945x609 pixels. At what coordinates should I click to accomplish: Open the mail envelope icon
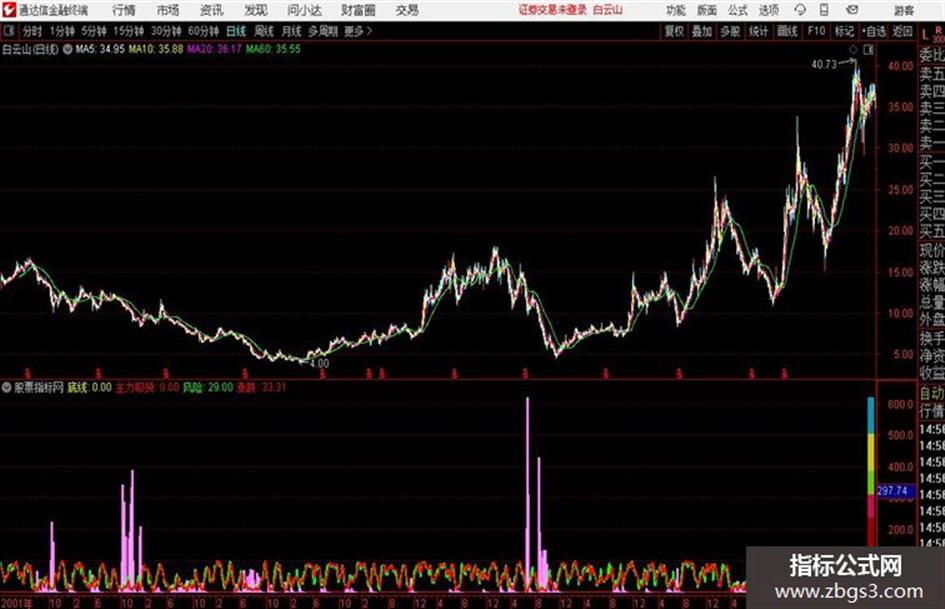pos(852,10)
